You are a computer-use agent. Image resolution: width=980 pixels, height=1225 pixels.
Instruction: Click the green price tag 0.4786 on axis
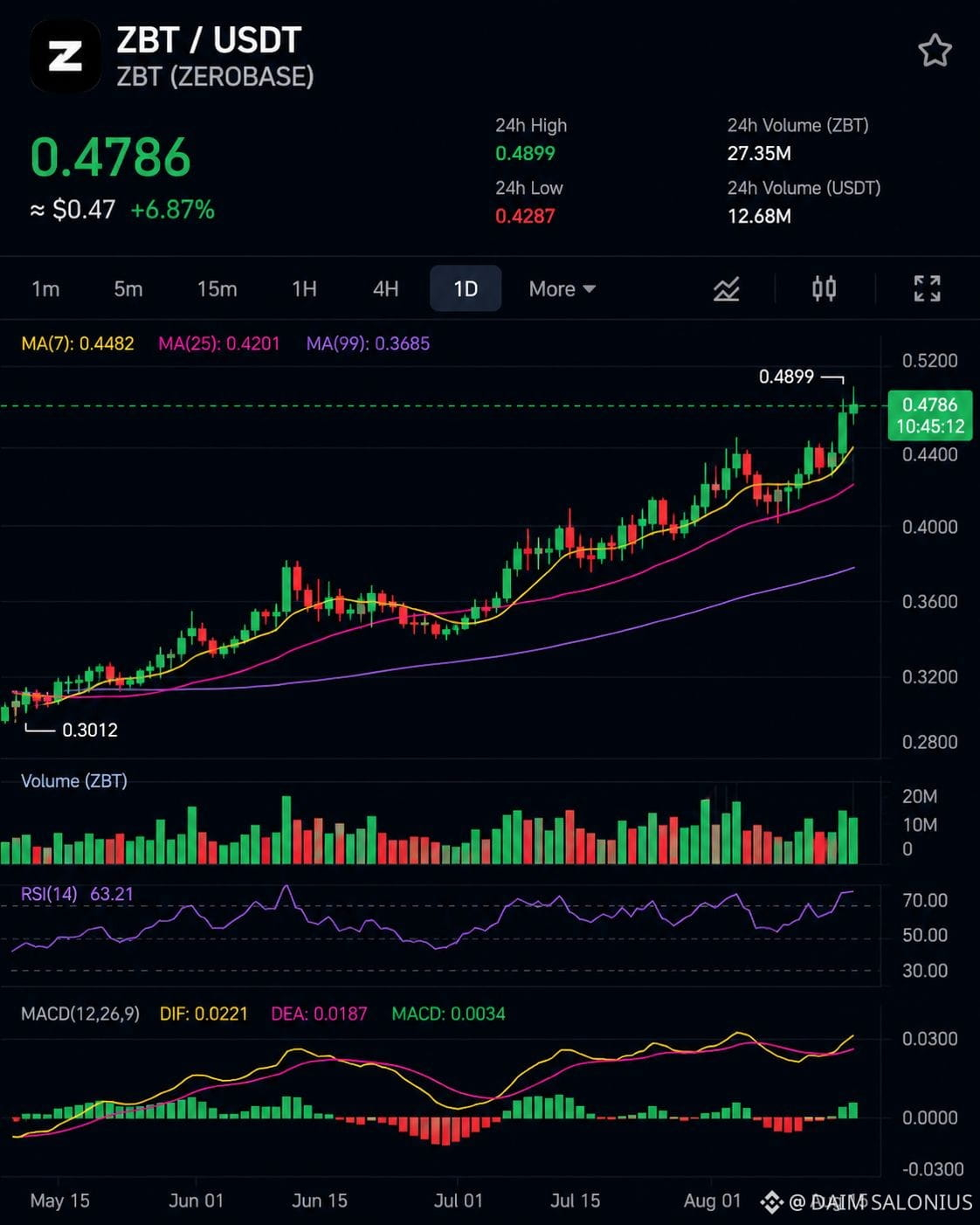[930, 415]
